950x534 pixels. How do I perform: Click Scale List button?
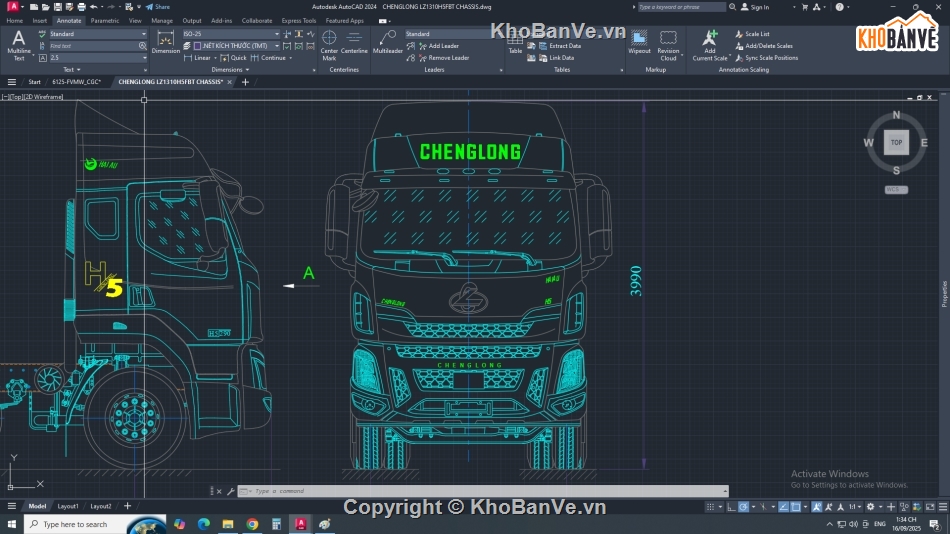[752, 34]
